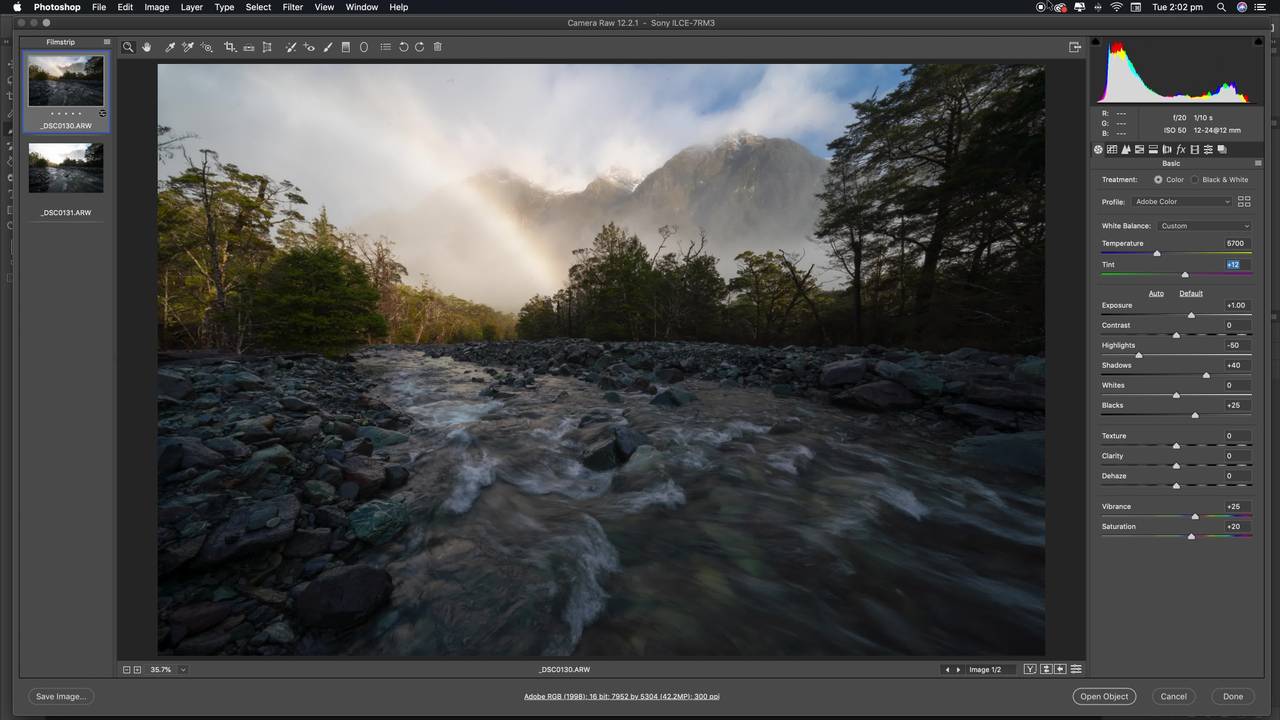Viewport: 1280px width, 720px height.
Task: Select the Color treatment radio button
Action: tap(1158, 180)
